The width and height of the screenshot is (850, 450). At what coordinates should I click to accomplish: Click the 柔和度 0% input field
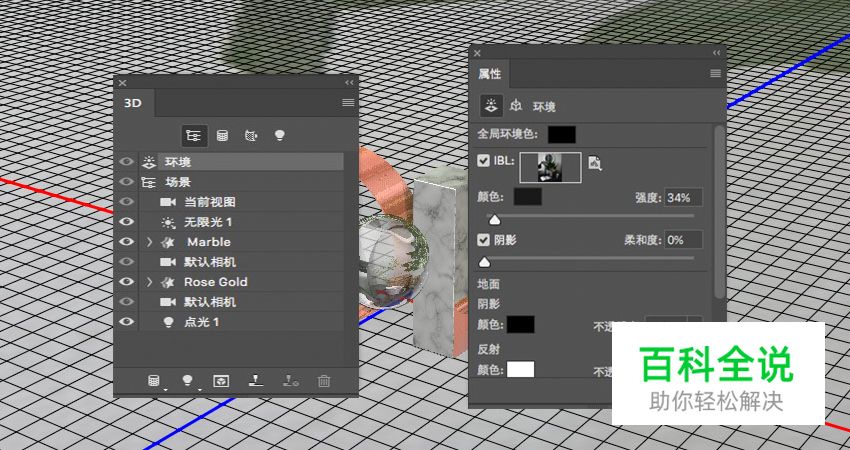(x=684, y=240)
